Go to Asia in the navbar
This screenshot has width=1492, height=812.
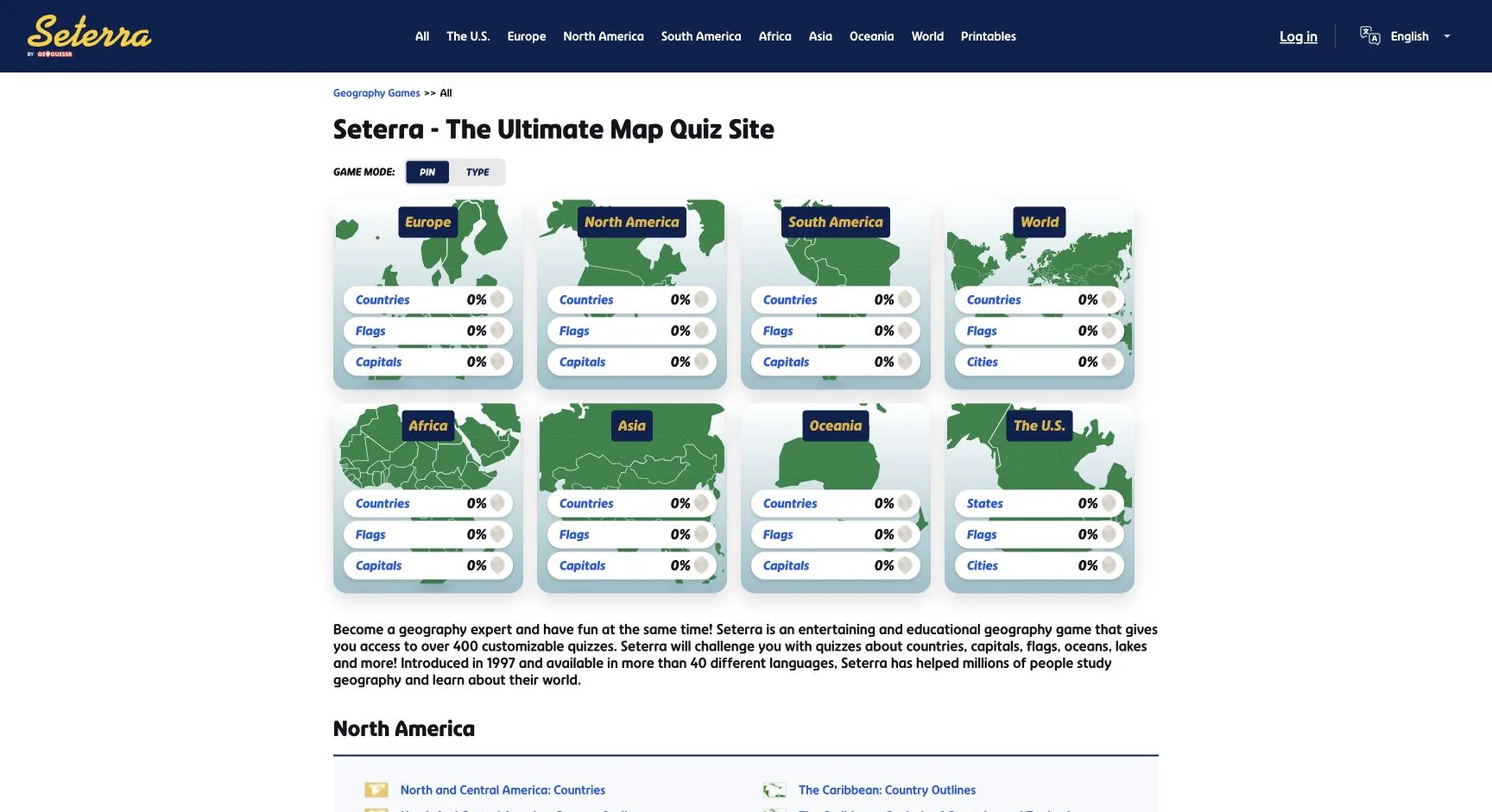pos(820,36)
